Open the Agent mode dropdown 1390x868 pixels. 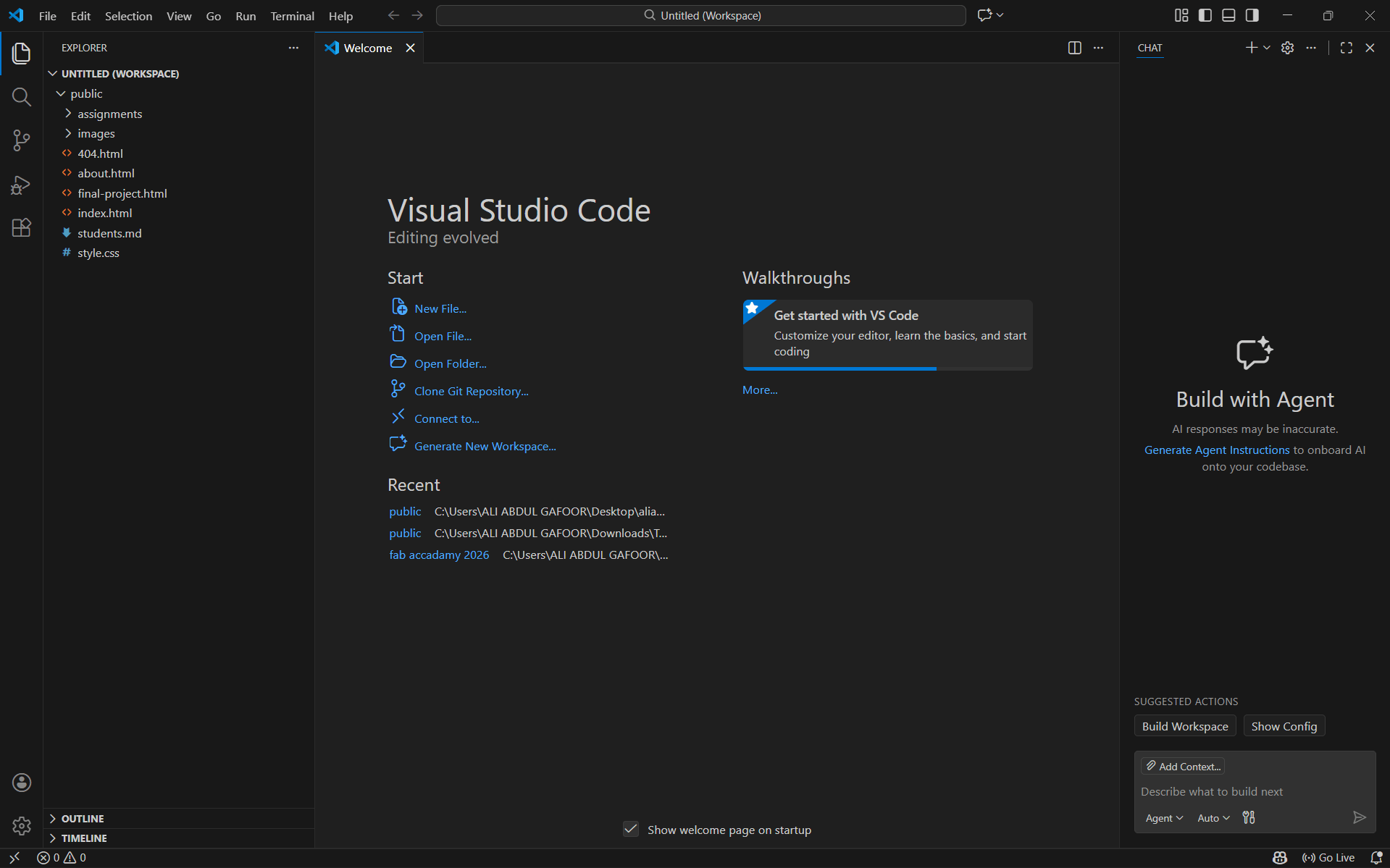pos(1164,818)
